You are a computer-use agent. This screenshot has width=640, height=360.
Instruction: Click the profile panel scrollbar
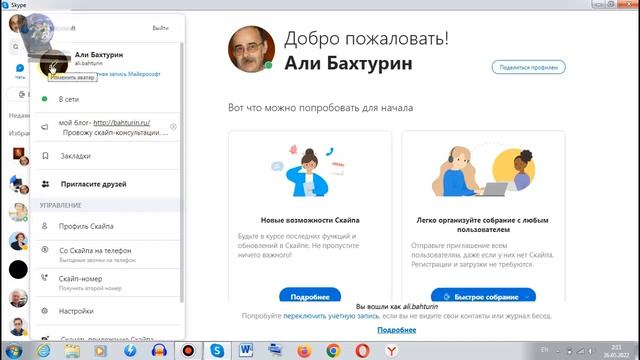182,171
